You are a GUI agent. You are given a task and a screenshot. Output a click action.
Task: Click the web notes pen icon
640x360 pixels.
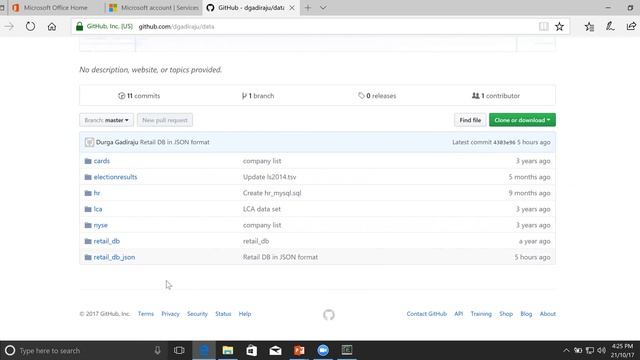pos(610,27)
